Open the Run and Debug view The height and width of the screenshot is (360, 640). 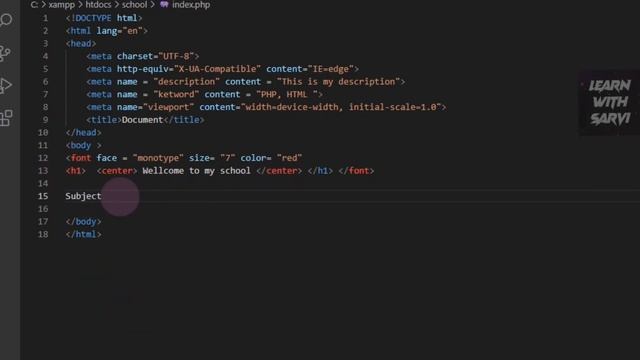click(x=5, y=86)
